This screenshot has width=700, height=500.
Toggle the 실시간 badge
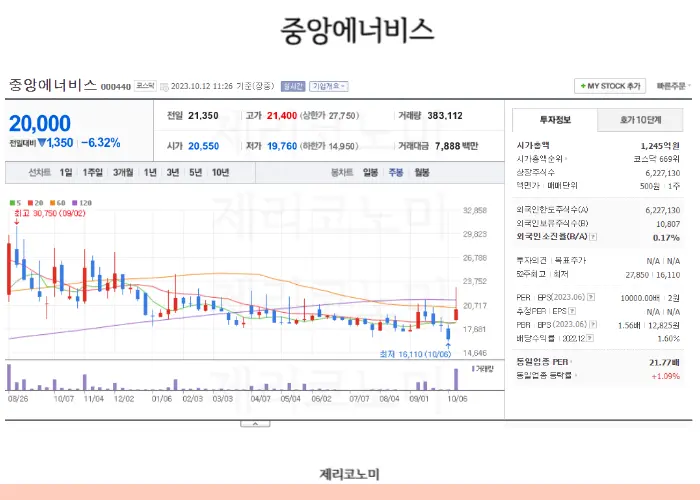(293, 86)
